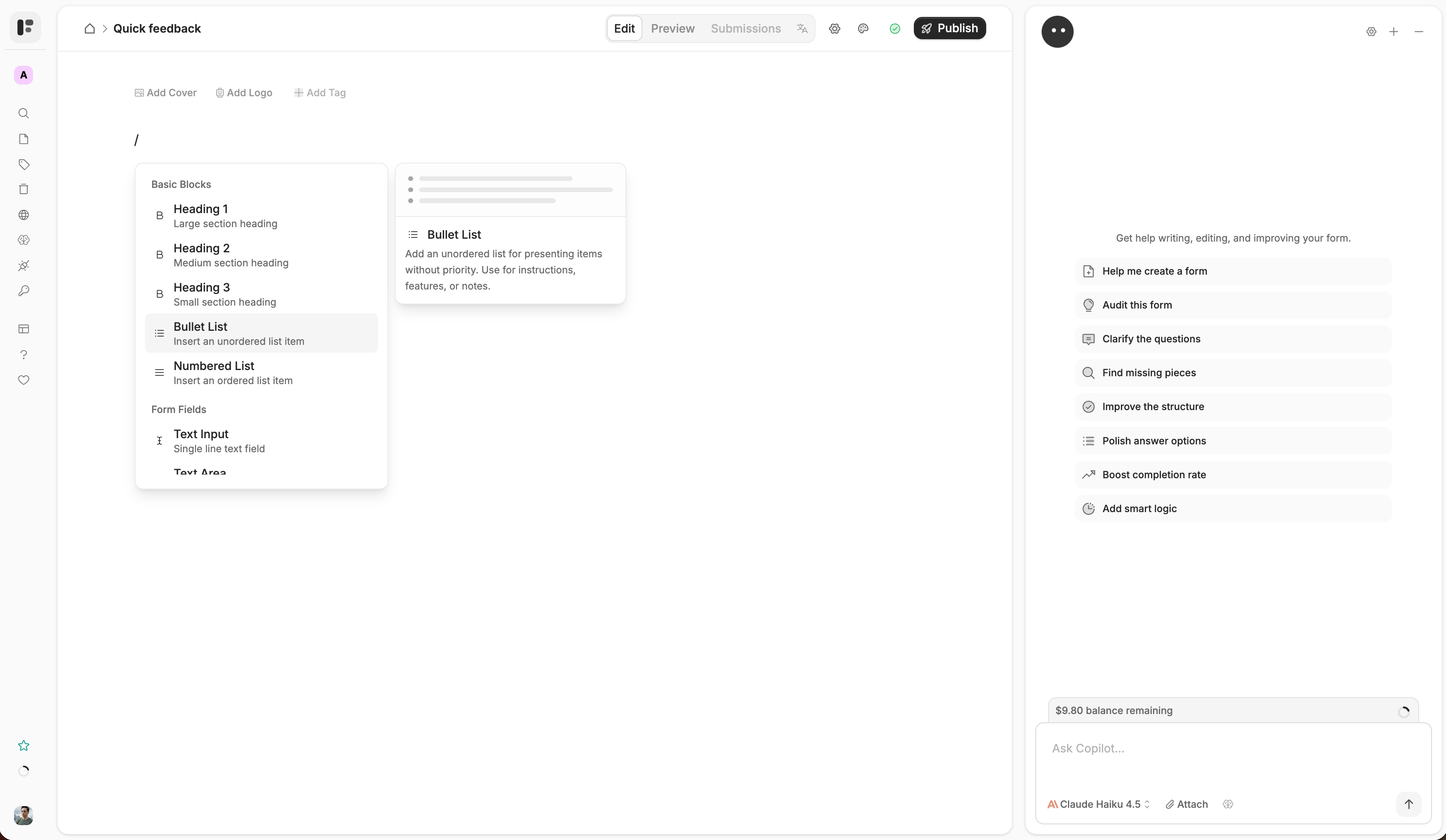1446x840 pixels.
Task: Open the search icon in left sidebar
Action: point(24,114)
